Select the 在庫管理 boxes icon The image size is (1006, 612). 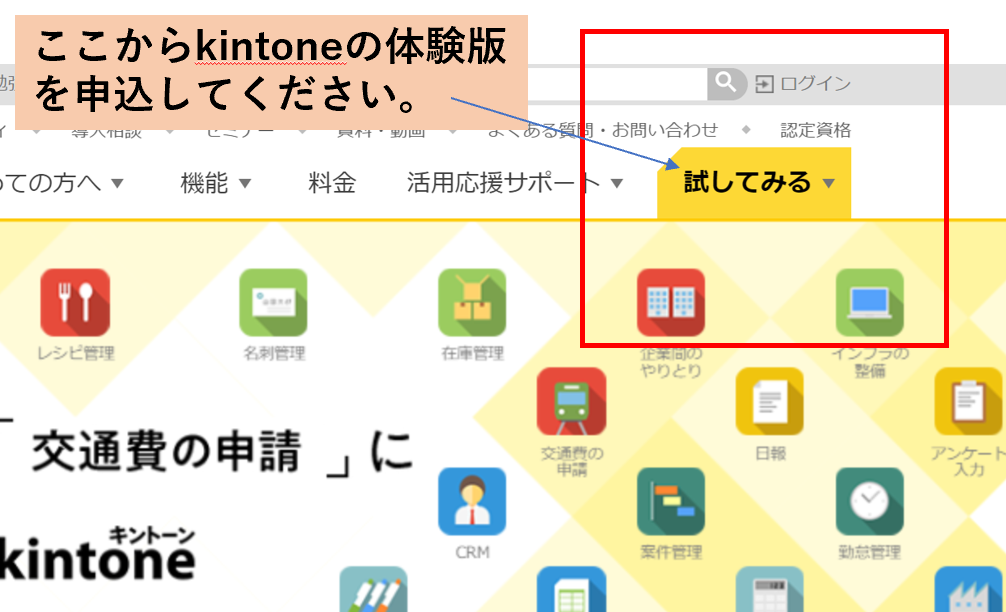(472, 303)
